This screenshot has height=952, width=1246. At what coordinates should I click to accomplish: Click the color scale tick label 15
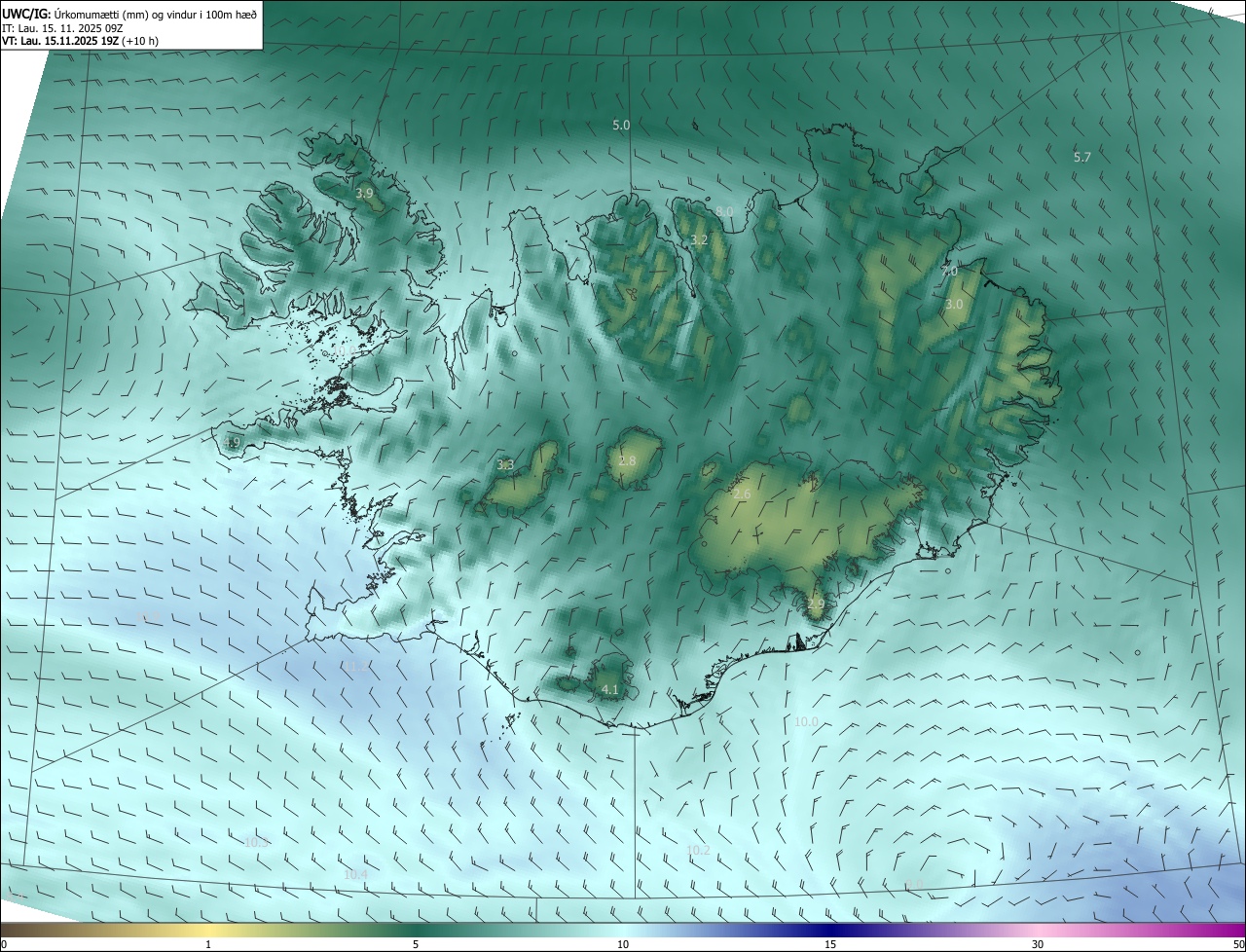[x=830, y=944]
